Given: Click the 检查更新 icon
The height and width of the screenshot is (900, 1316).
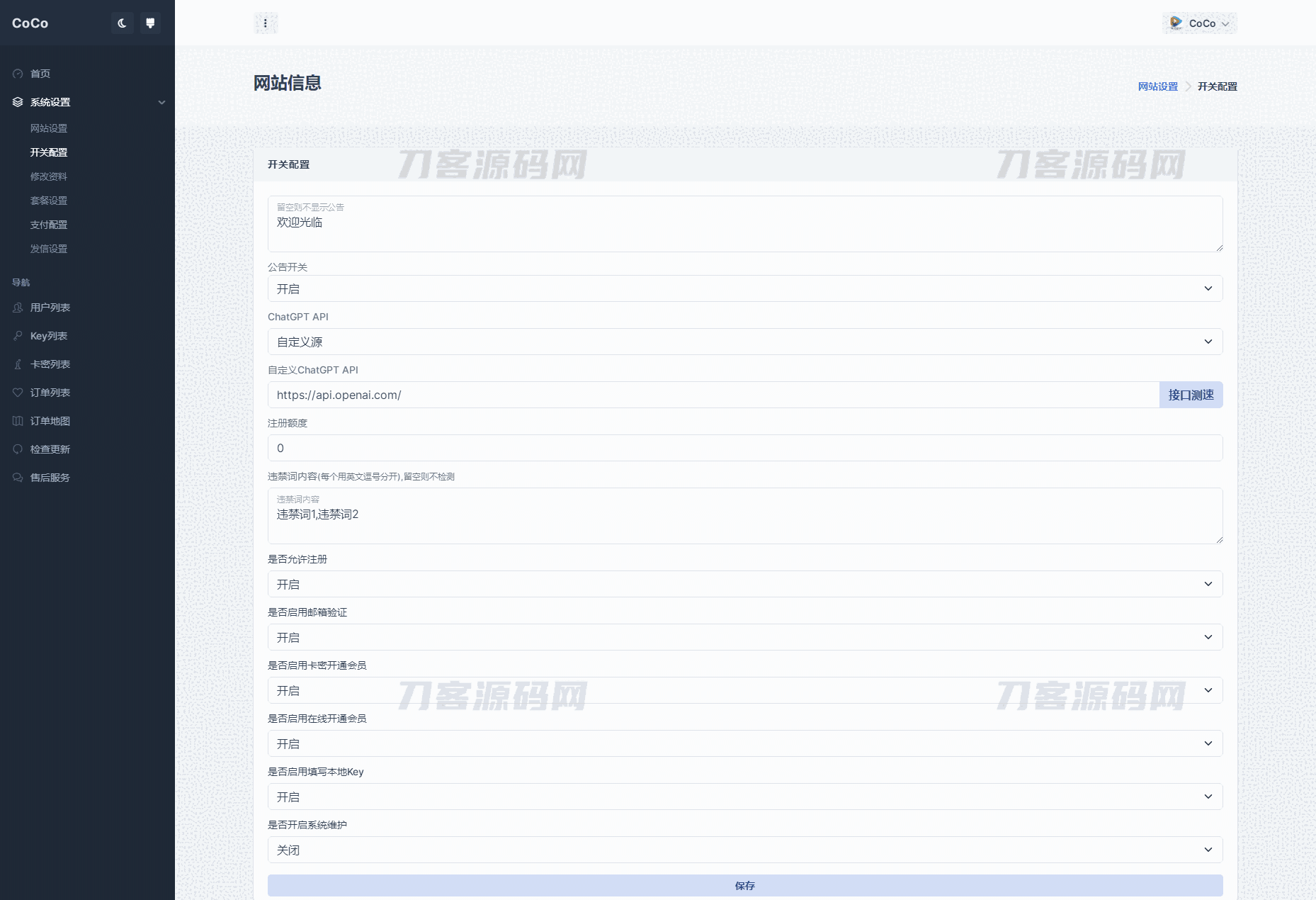Looking at the screenshot, I should (18, 449).
